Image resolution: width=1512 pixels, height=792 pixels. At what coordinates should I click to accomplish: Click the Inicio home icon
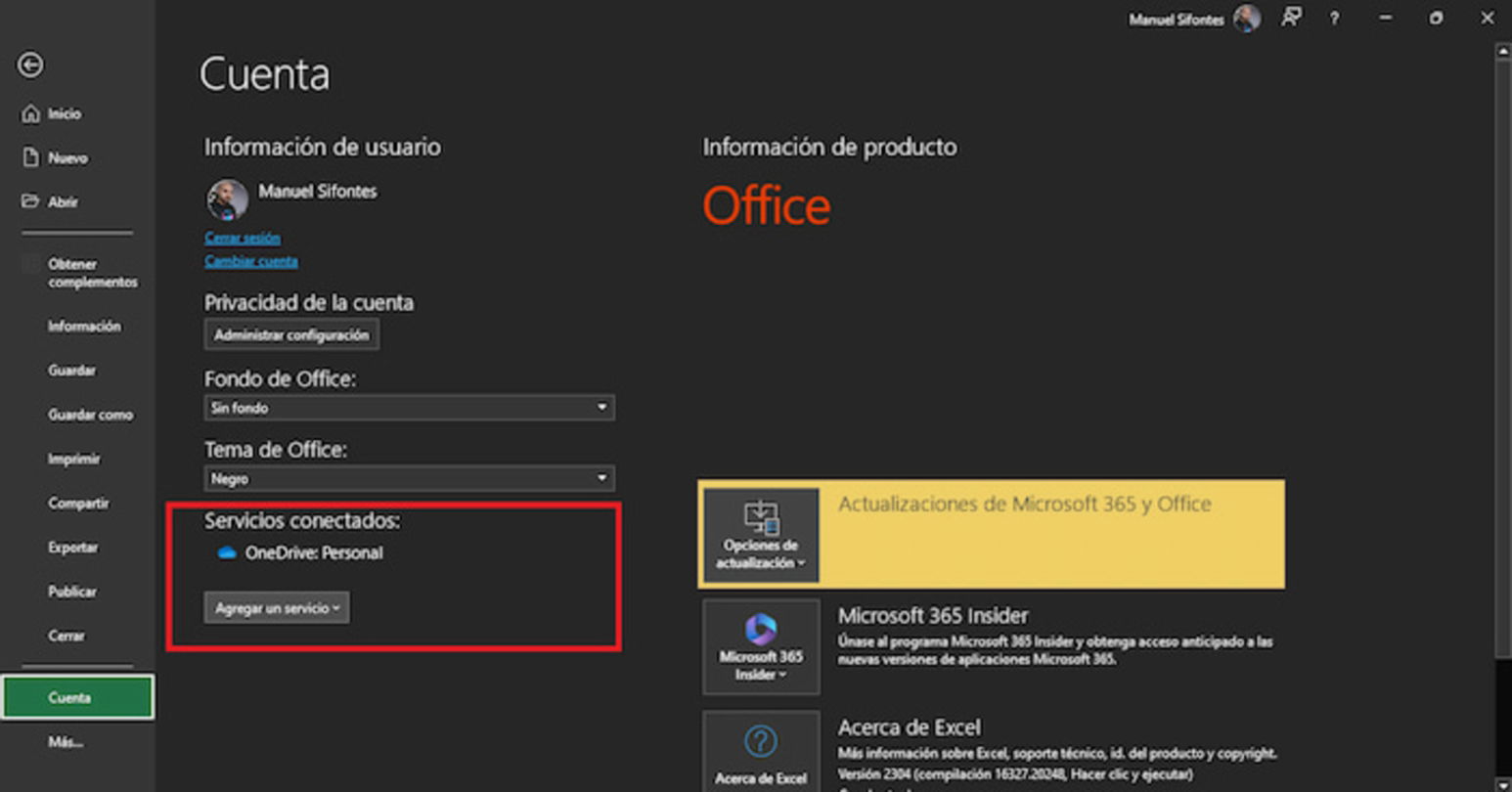point(30,114)
